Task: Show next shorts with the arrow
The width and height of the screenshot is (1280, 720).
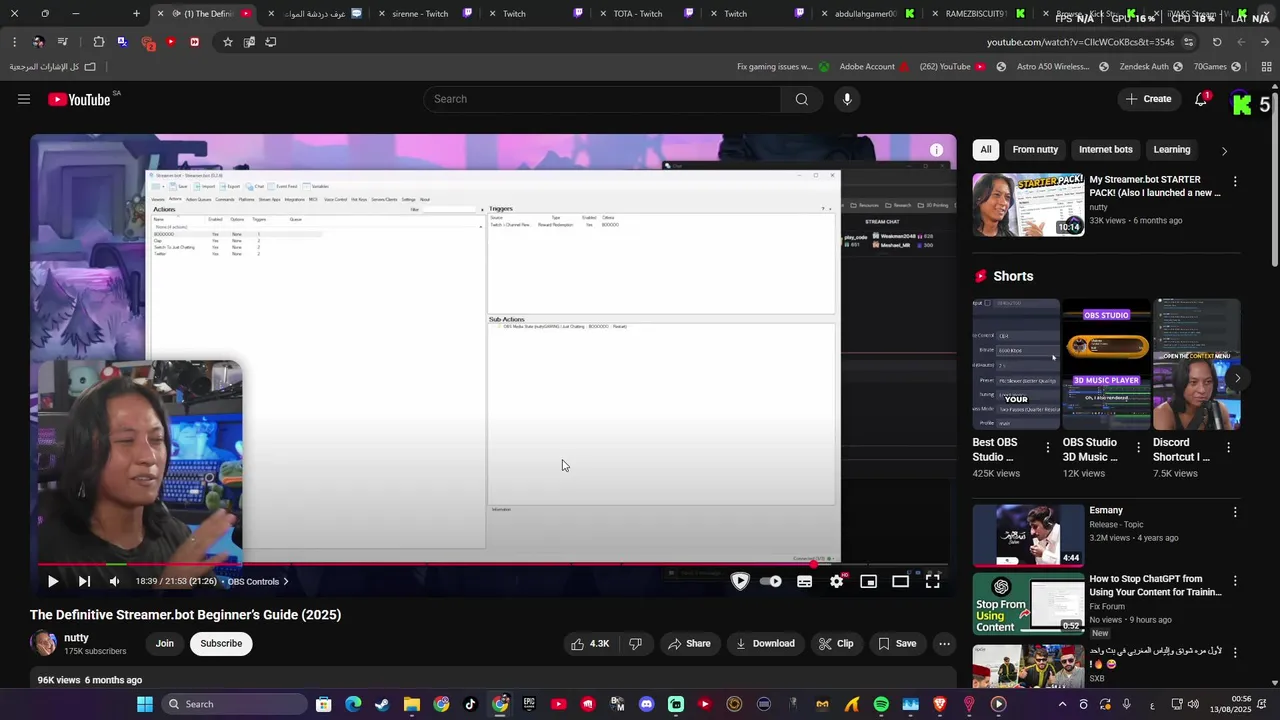Action: [x=1237, y=378]
